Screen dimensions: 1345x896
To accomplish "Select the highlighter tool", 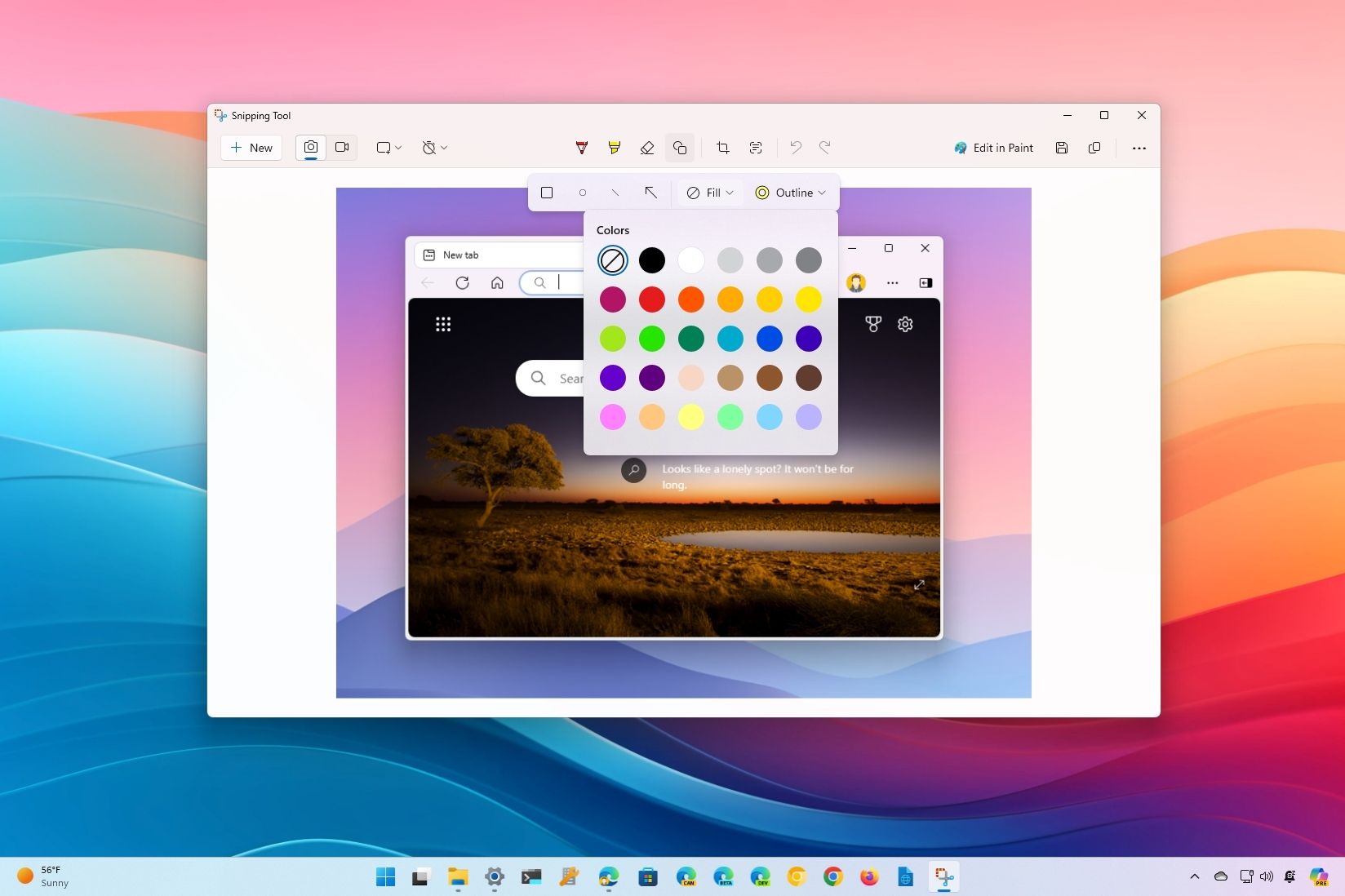I will click(x=614, y=148).
